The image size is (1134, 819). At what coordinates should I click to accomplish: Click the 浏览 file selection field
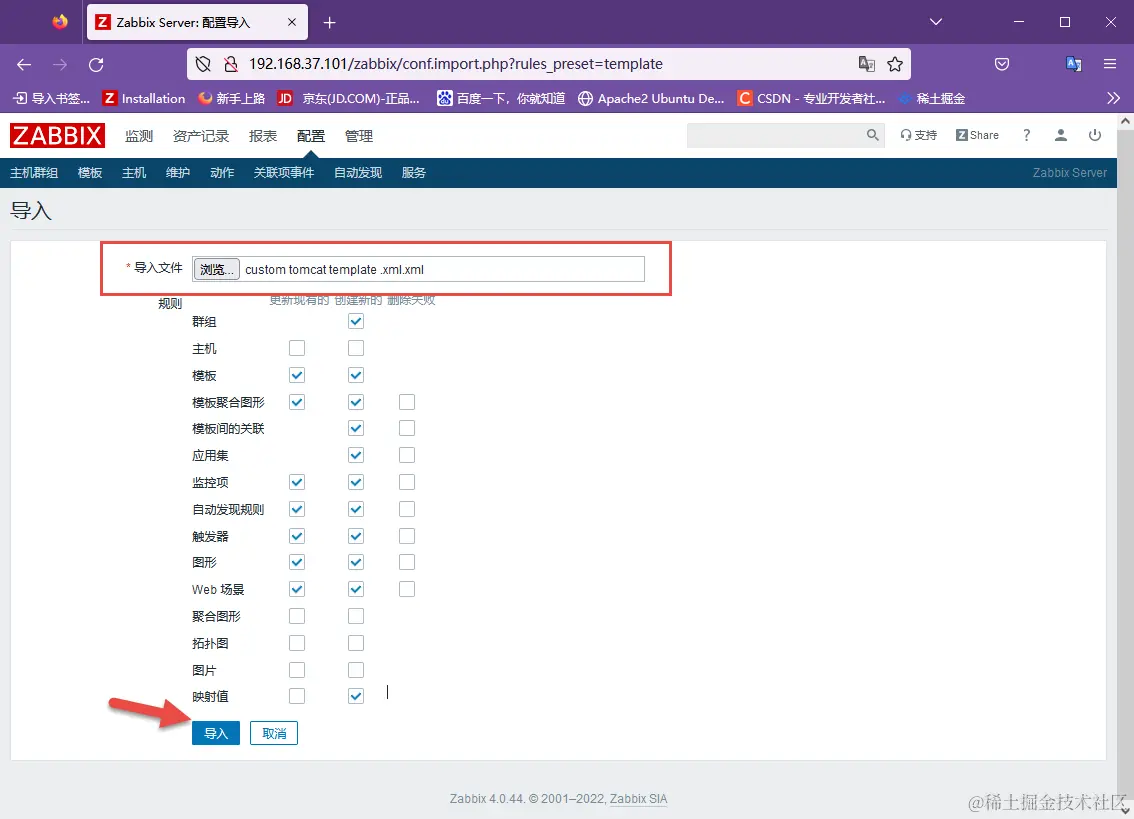click(x=216, y=268)
